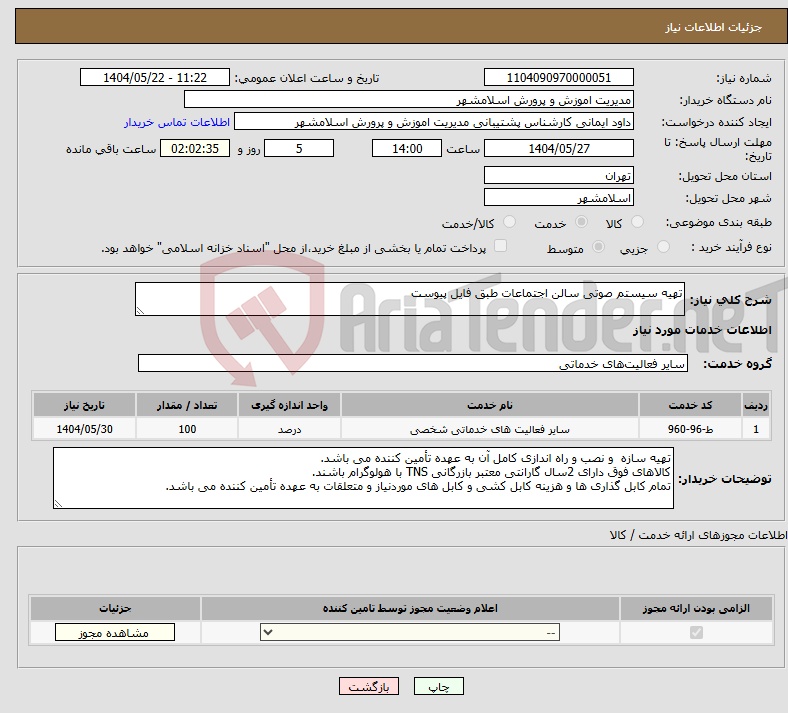Click the response deadline date 1404/05/27 field
Viewport: 788px width, 713px height.
tap(558, 148)
